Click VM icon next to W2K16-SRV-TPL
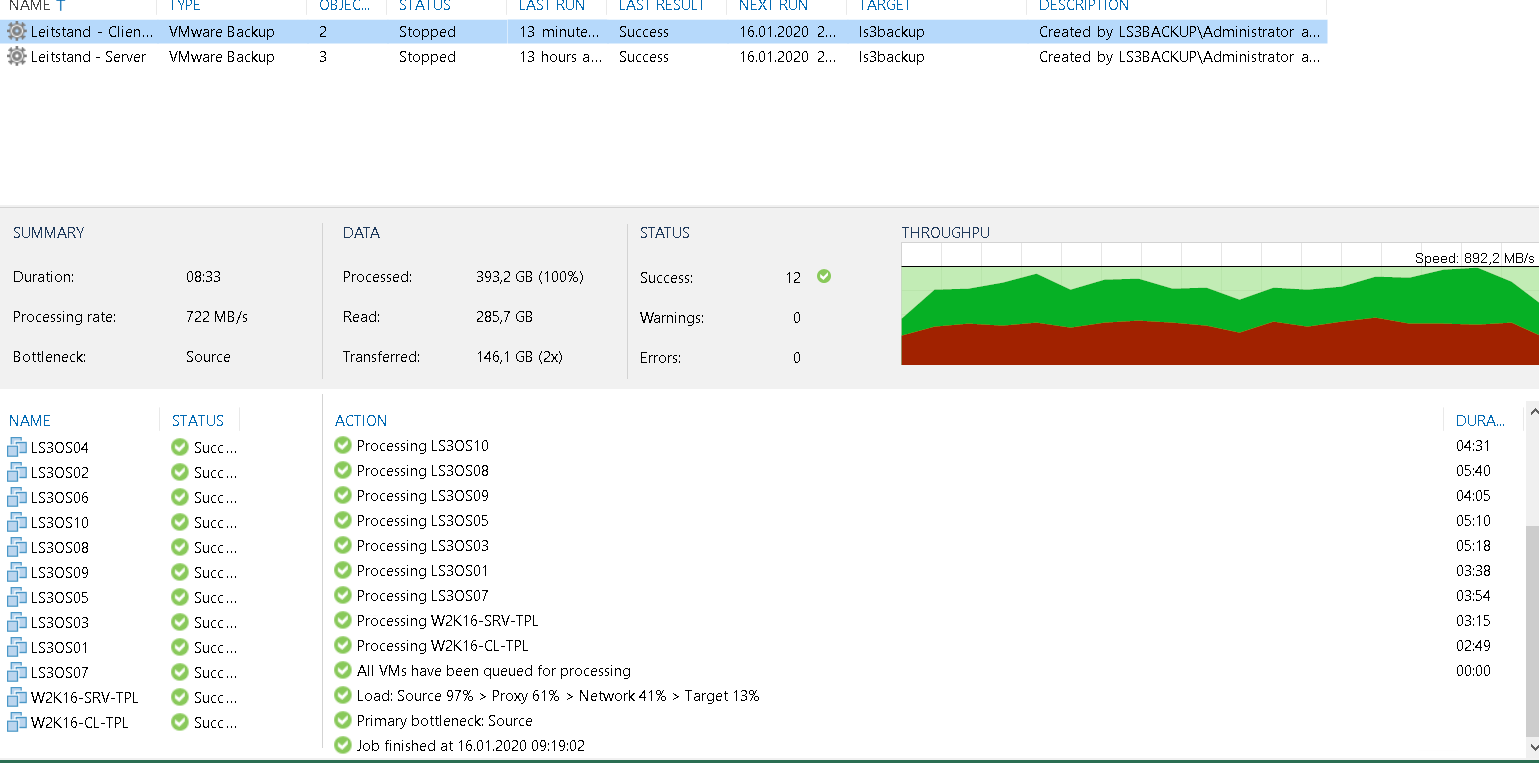Viewport: 1539px width, 763px height. (17, 697)
